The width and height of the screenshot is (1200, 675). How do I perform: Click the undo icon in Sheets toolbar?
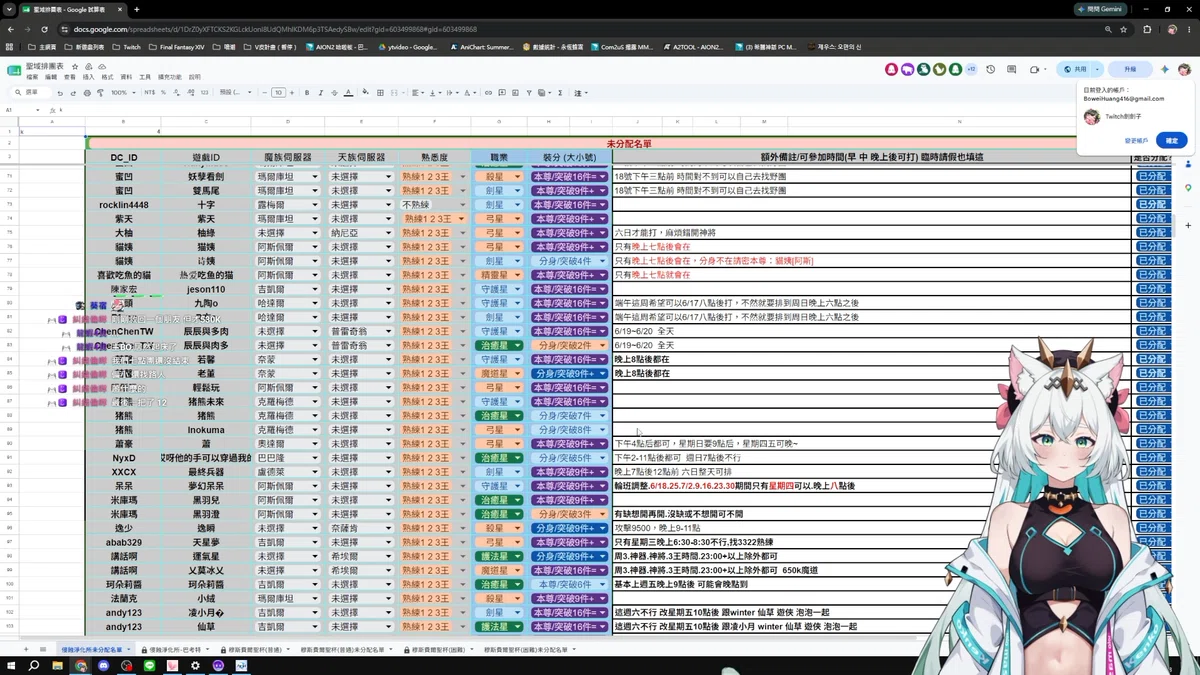(x=60, y=93)
